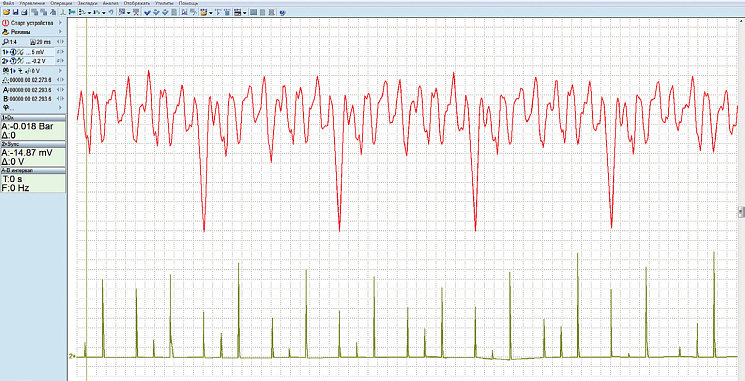This screenshot has height=381, width=745.
Task: Save recording with the floppy disk icon
Action: coord(16,12)
